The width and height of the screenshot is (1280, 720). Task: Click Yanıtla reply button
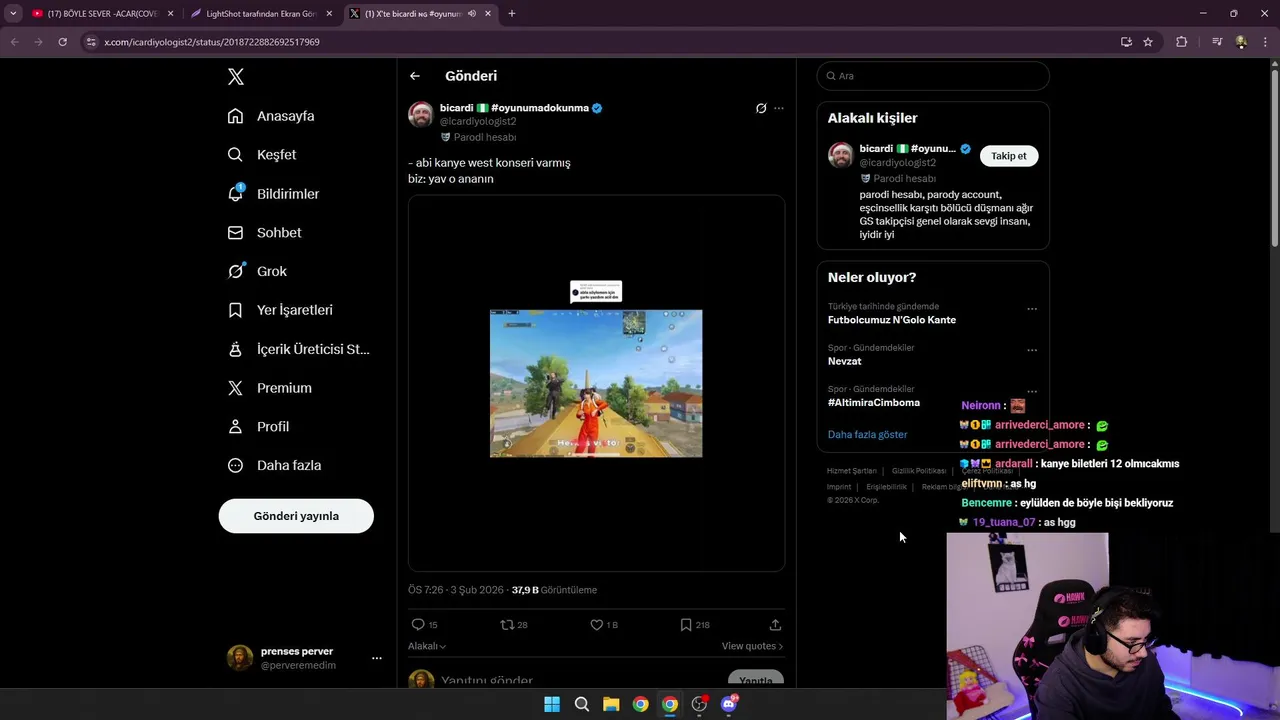coord(755,680)
